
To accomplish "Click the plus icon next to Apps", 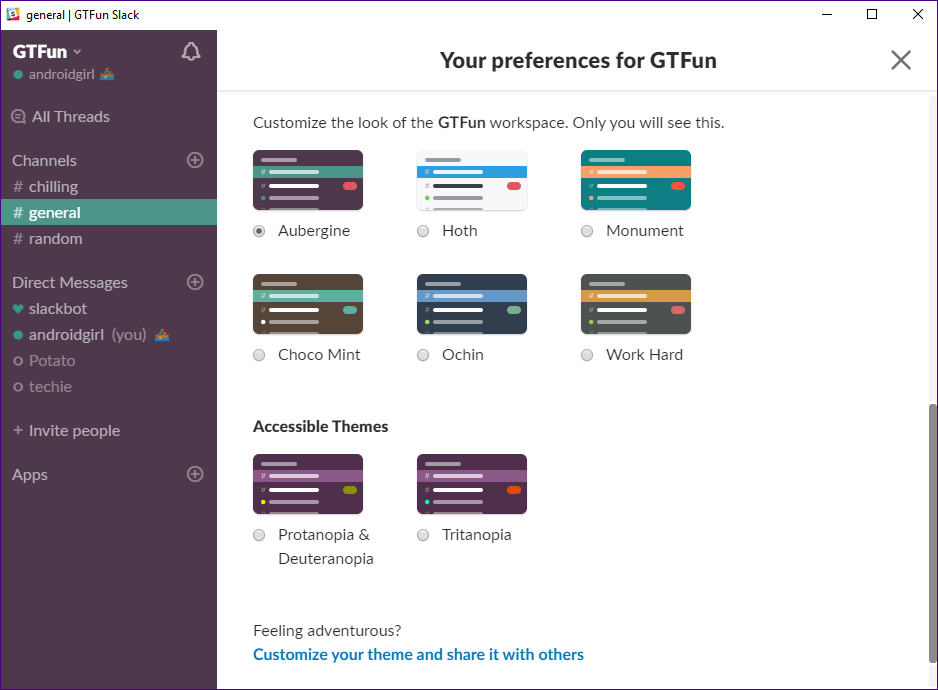I will tap(195, 474).
